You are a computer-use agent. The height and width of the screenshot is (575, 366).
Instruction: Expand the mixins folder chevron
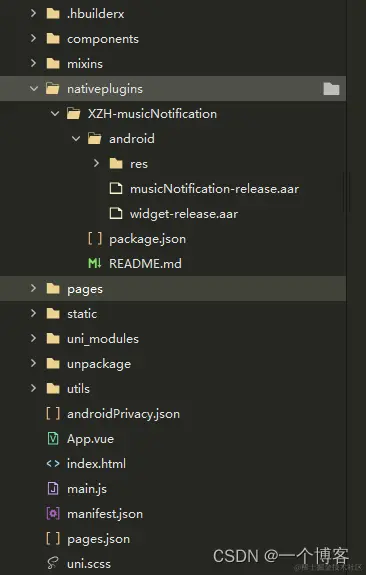click(33, 63)
